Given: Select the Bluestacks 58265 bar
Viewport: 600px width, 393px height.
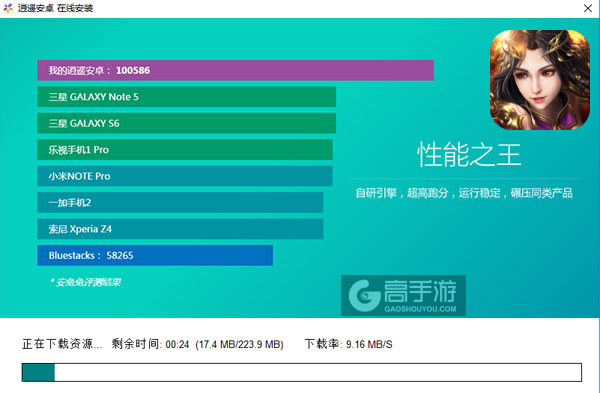Looking at the screenshot, I should [155, 255].
